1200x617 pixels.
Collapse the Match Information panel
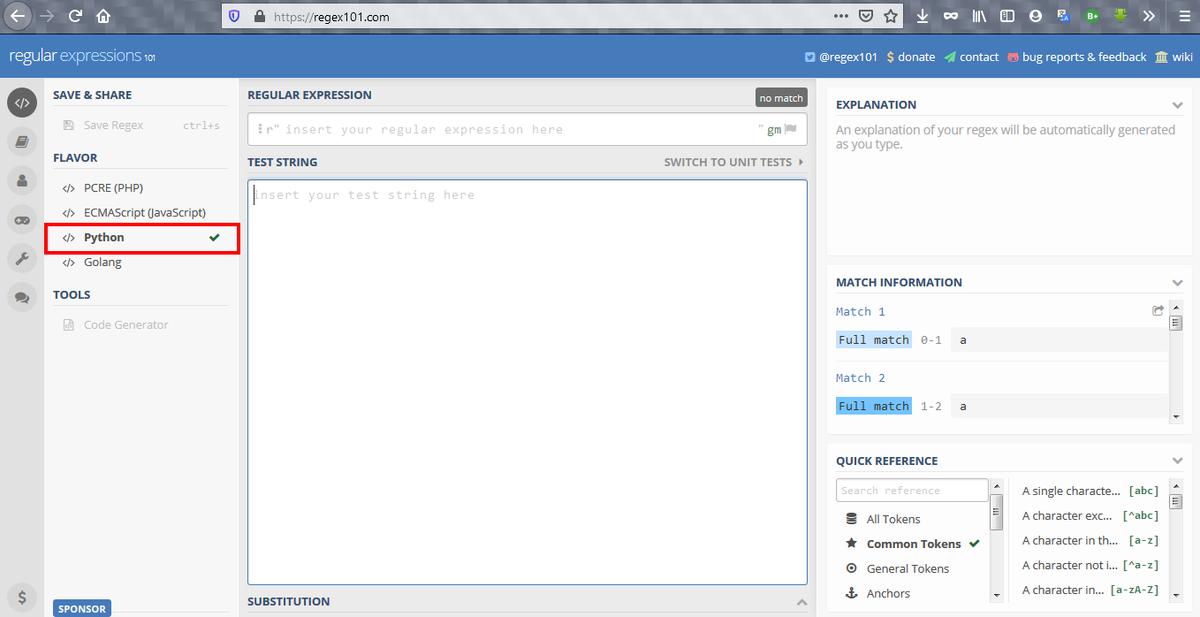(x=1177, y=283)
